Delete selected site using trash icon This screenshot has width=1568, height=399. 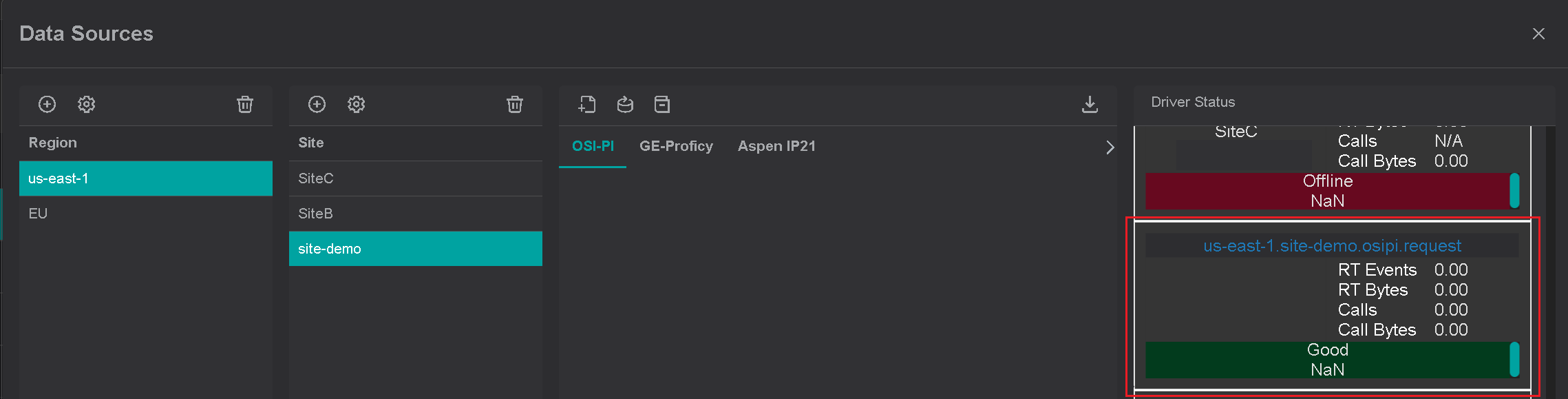515,104
